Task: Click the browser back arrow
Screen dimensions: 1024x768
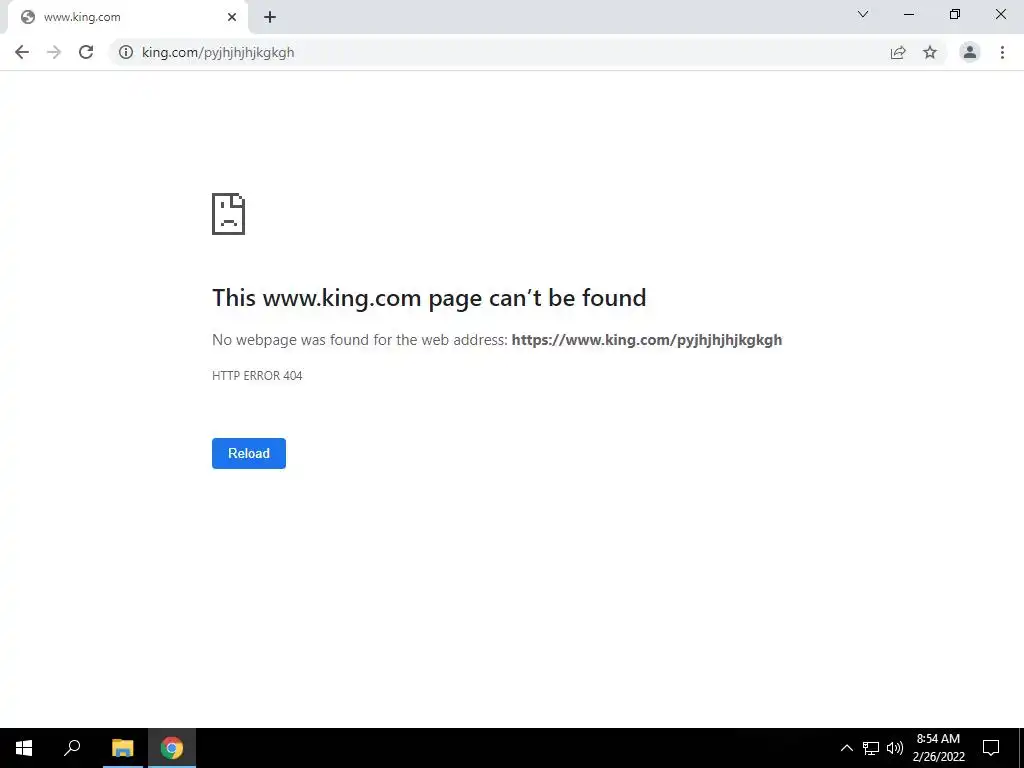Action: pos(22,52)
